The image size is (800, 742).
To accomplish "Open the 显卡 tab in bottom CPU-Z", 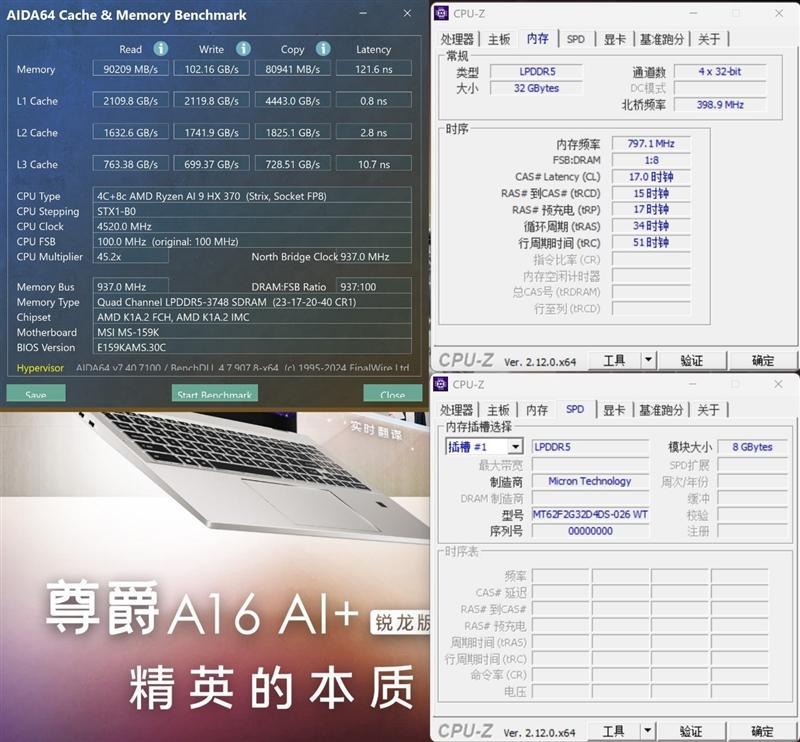I will 614,410.
